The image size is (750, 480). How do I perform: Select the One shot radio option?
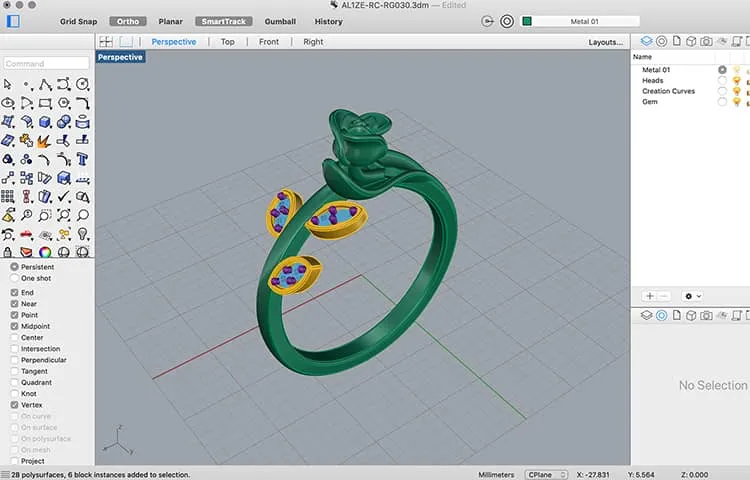(14, 278)
